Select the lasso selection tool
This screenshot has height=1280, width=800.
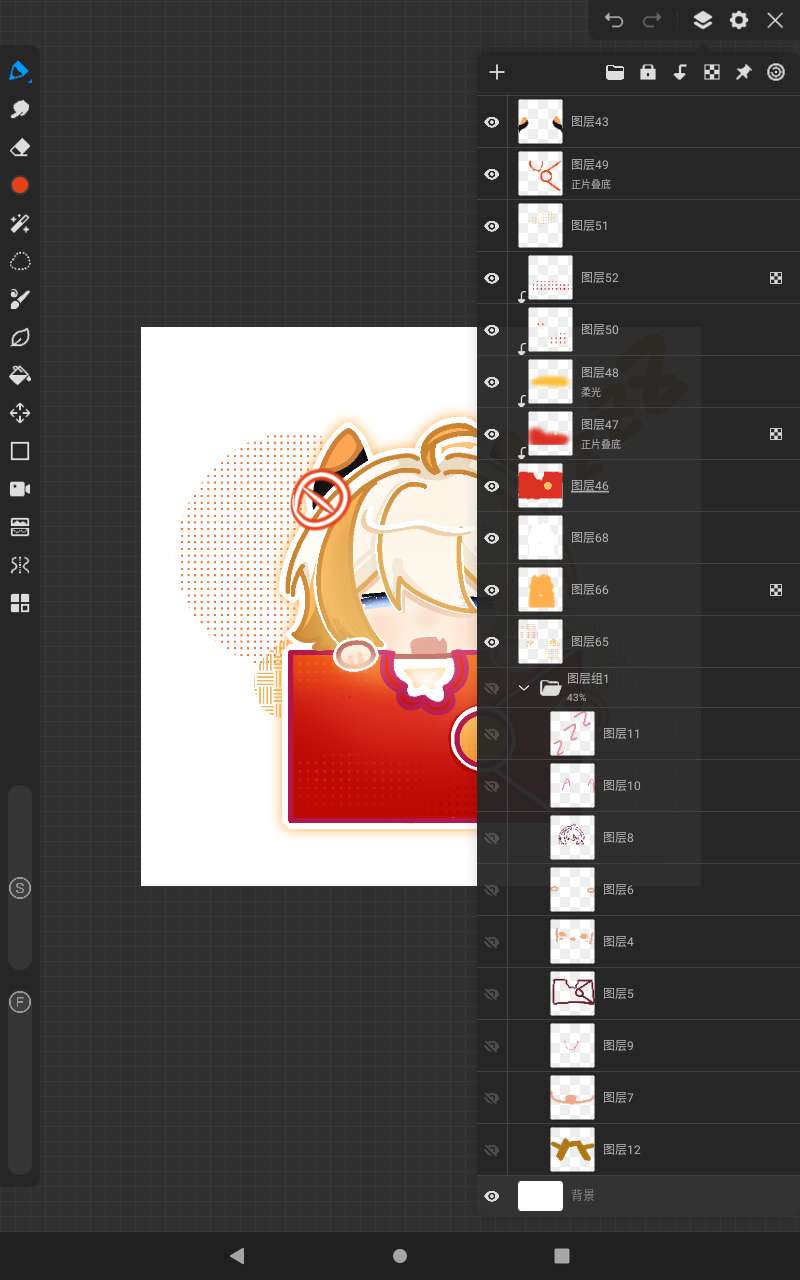click(x=19, y=262)
